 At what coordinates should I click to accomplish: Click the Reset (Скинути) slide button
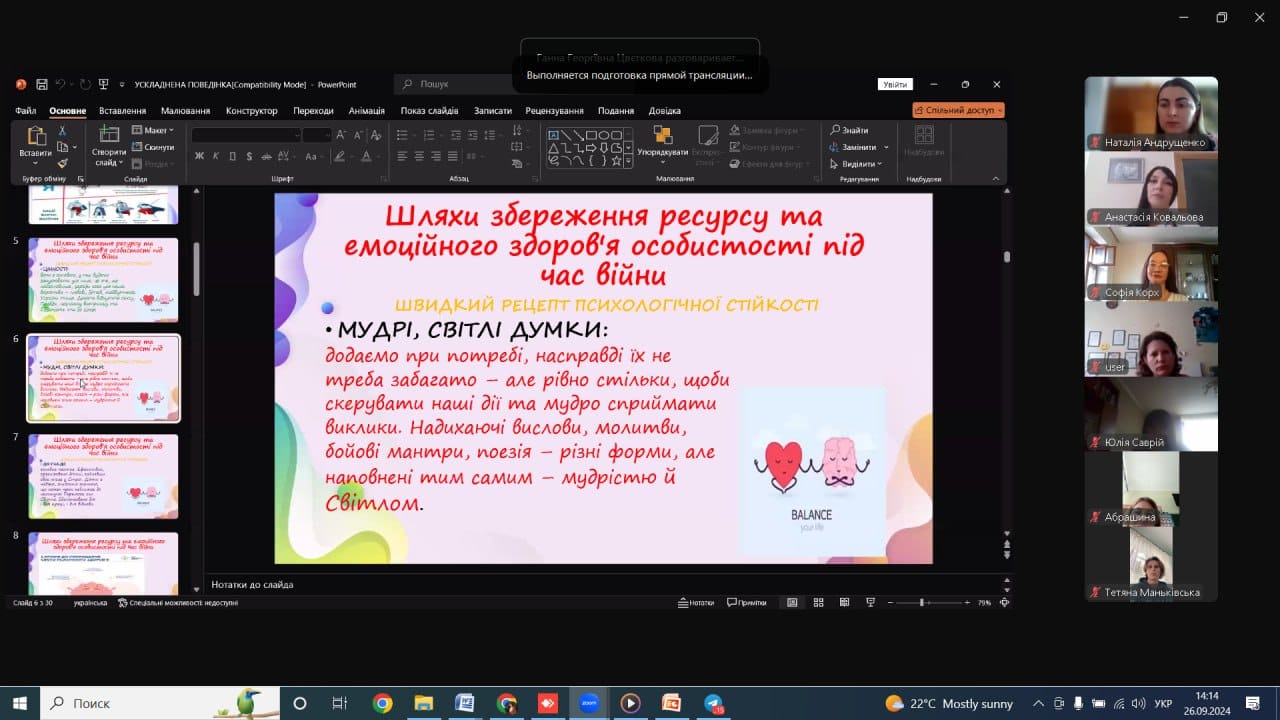click(153, 147)
